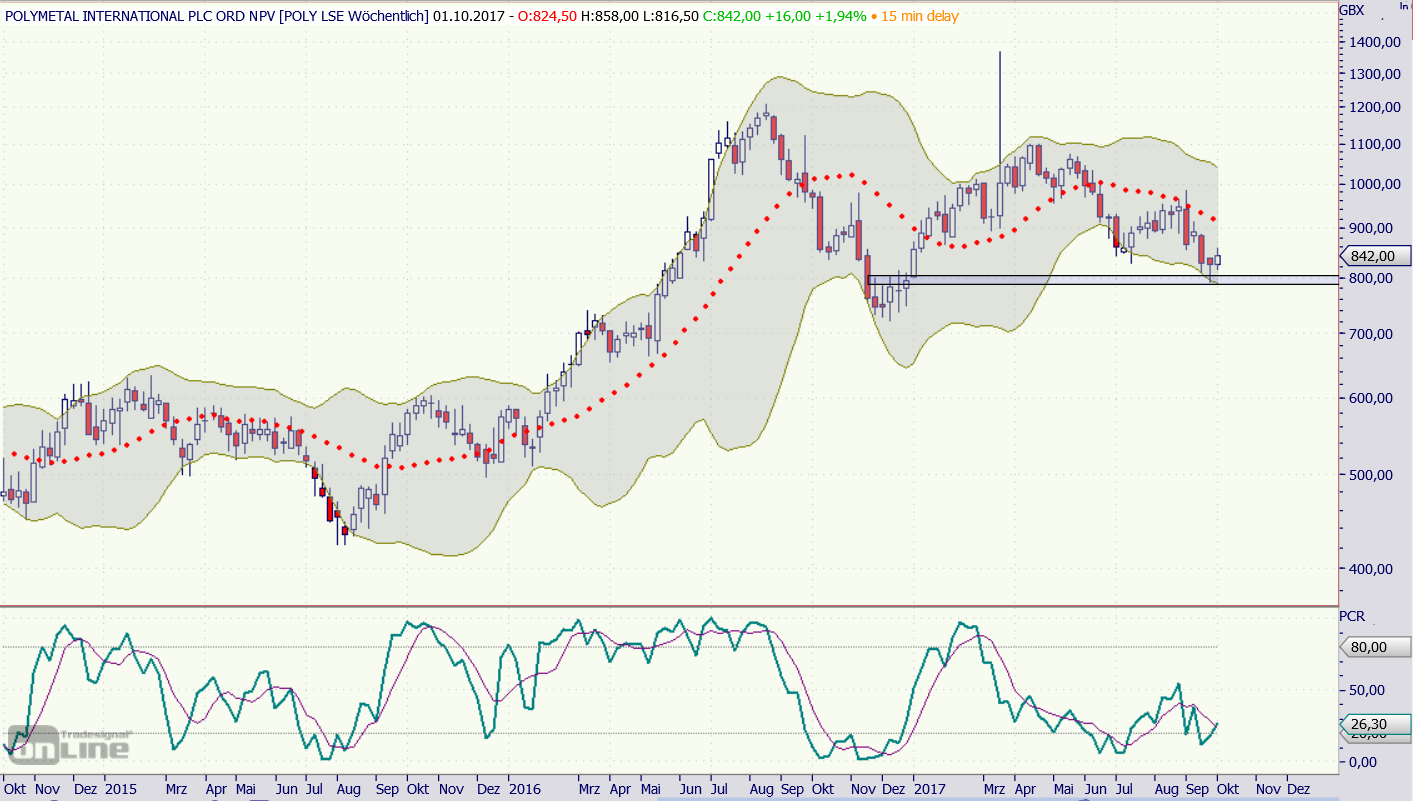Screen dimensions: 1413x801
Task: Click the 15 min delay notice
Action: [920, 16]
